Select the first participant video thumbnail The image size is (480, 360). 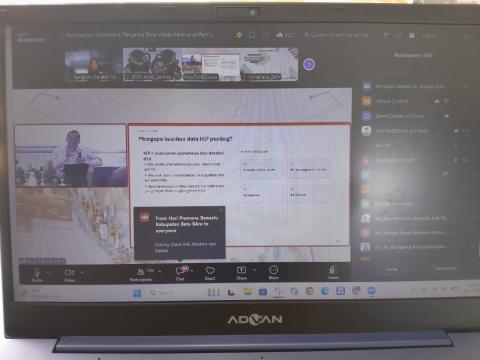(x=94, y=65)
